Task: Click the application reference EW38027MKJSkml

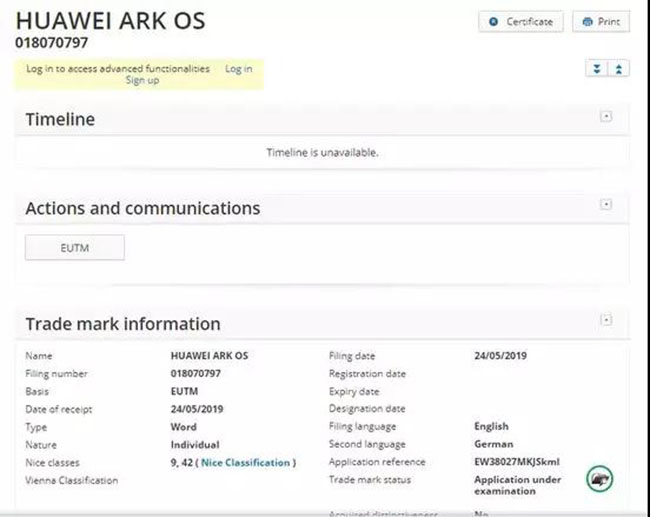Action: [x=518, y=462]
